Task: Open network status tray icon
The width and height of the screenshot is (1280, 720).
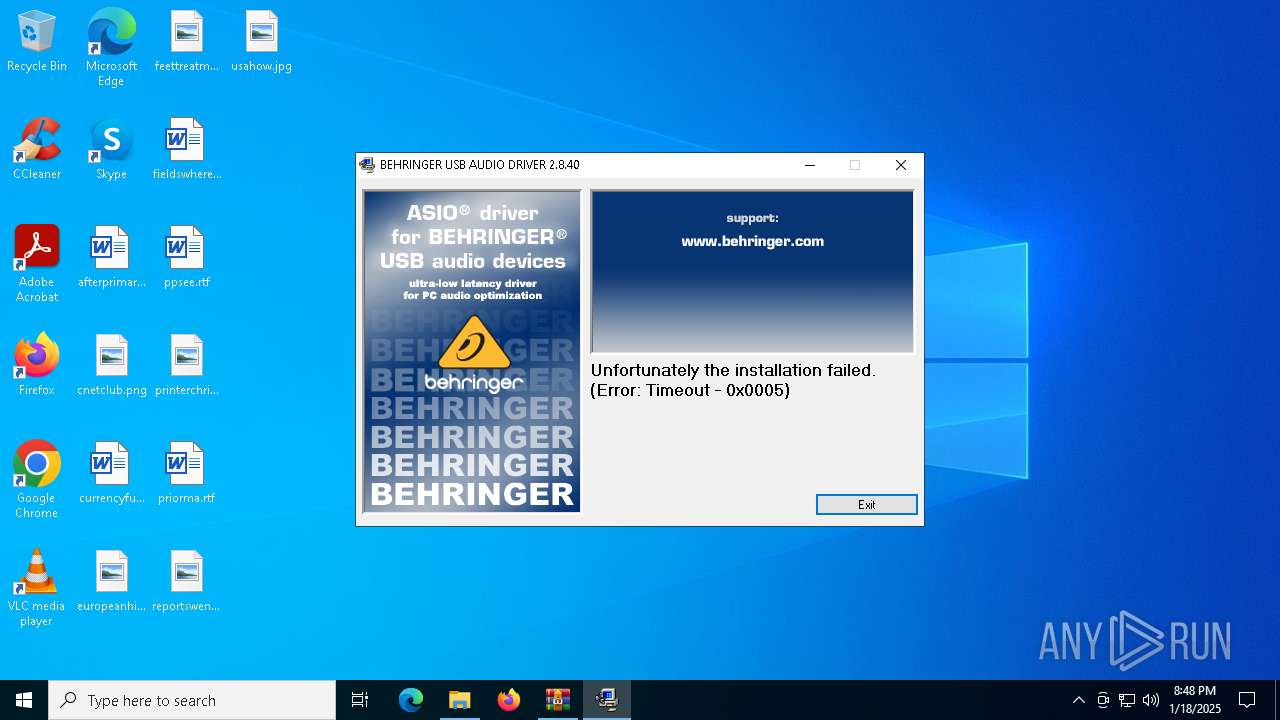Action: coord(1127,700)
